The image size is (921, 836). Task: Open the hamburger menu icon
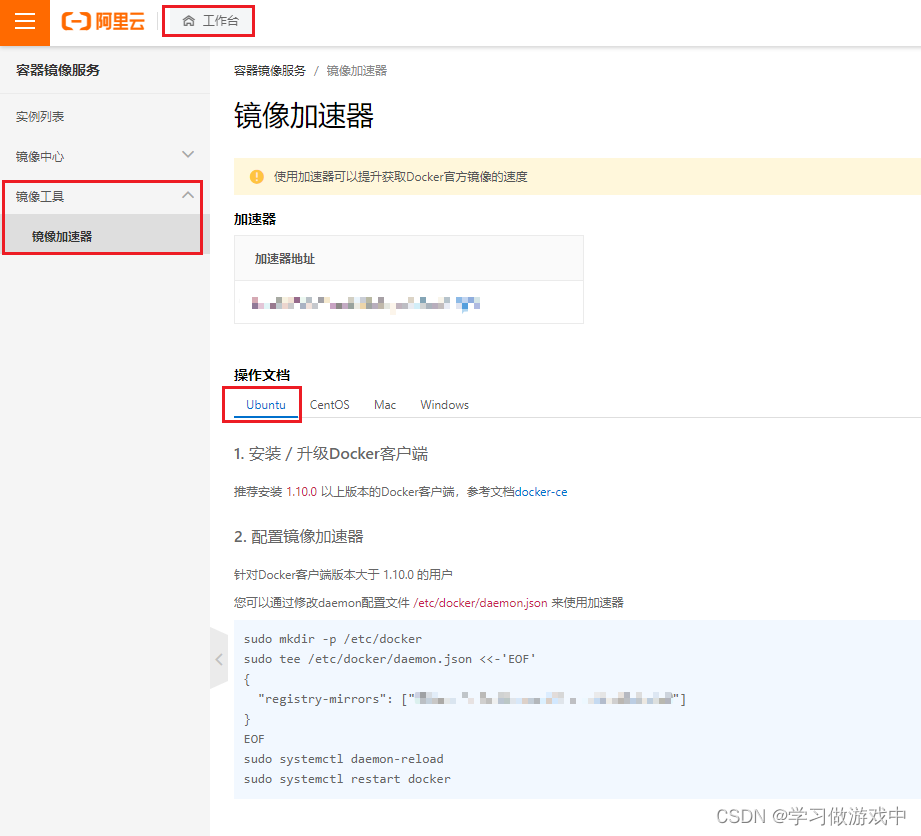pos(25,22)
